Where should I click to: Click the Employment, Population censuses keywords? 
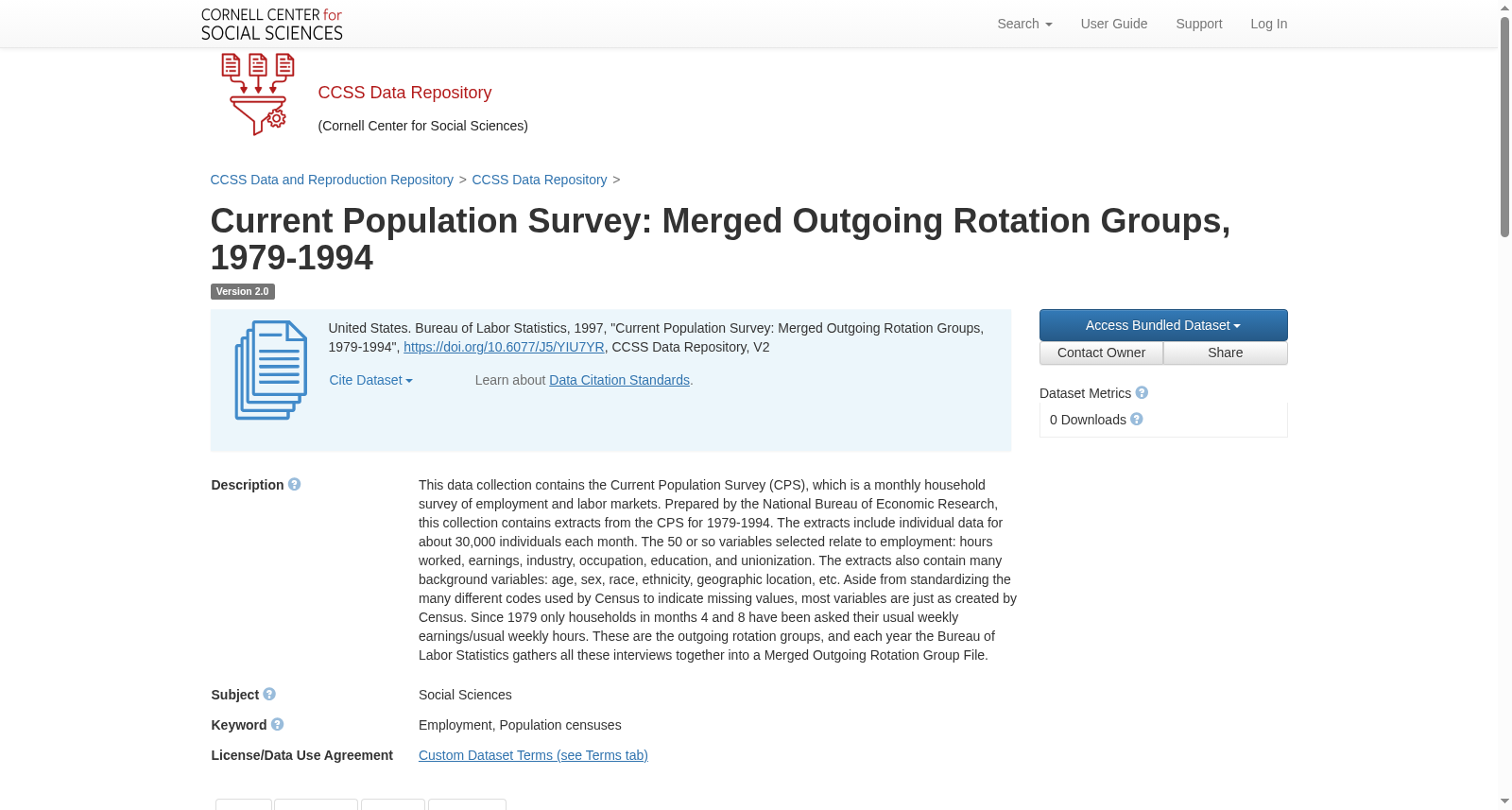point(520,725)
